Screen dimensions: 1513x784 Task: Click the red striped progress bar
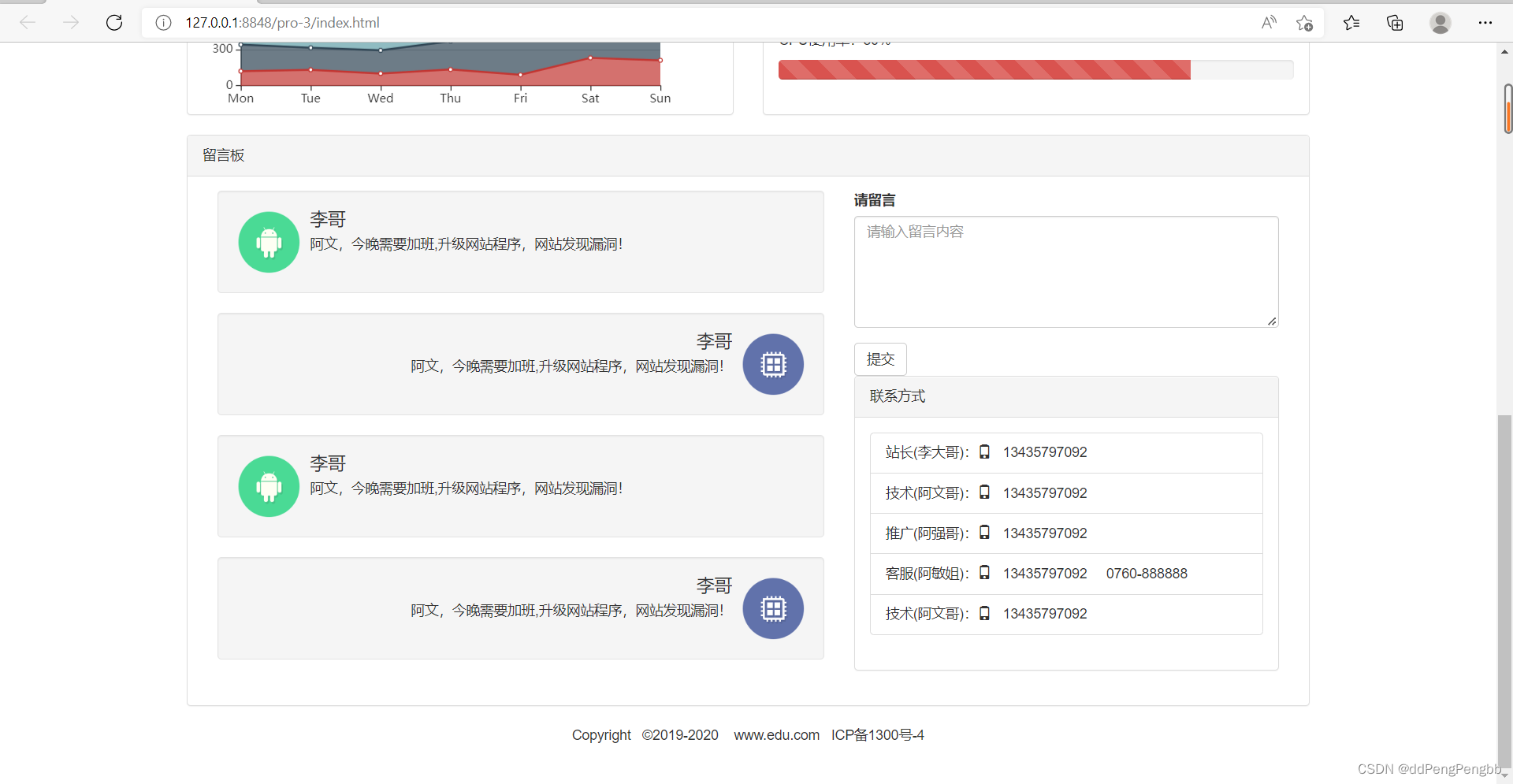984,69
